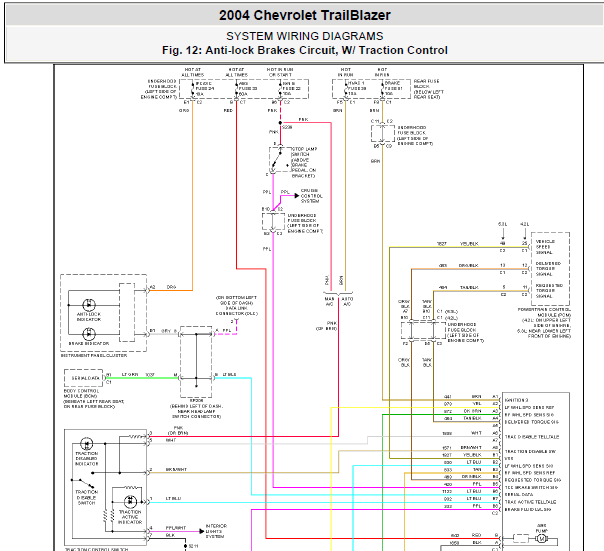604x551 pixels.
Task: Click the AUTO A/C label
Action: click(x=347, y=301)
